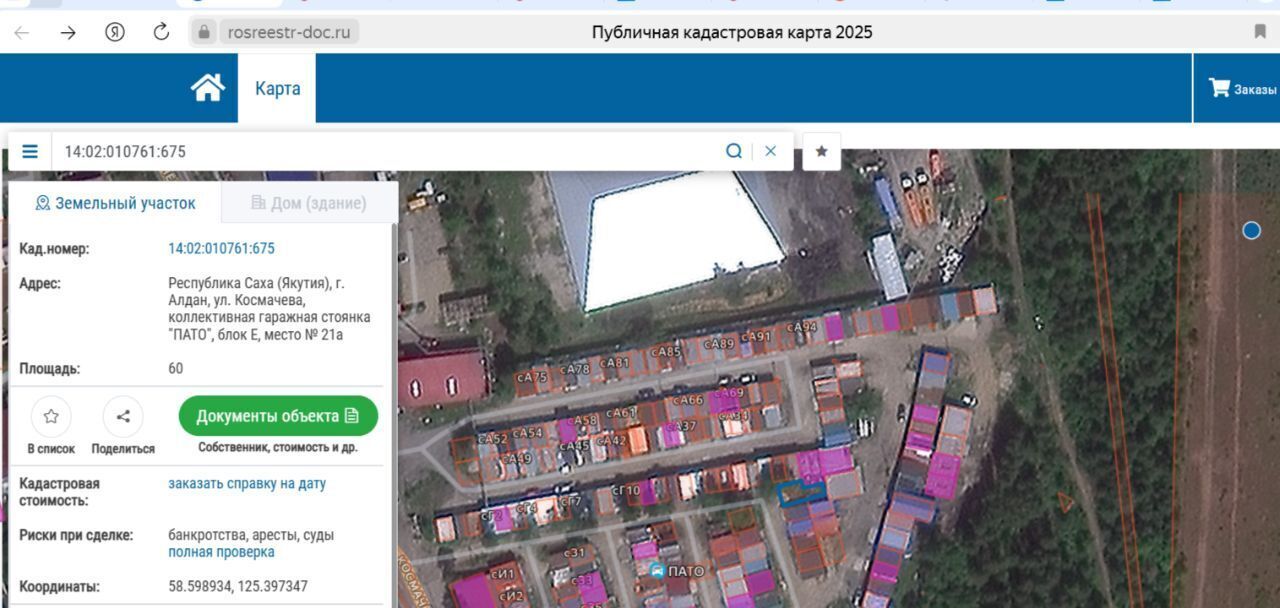Clear the search query
The width and height of the screenshot is (1280, 608).
coord(770,151)
